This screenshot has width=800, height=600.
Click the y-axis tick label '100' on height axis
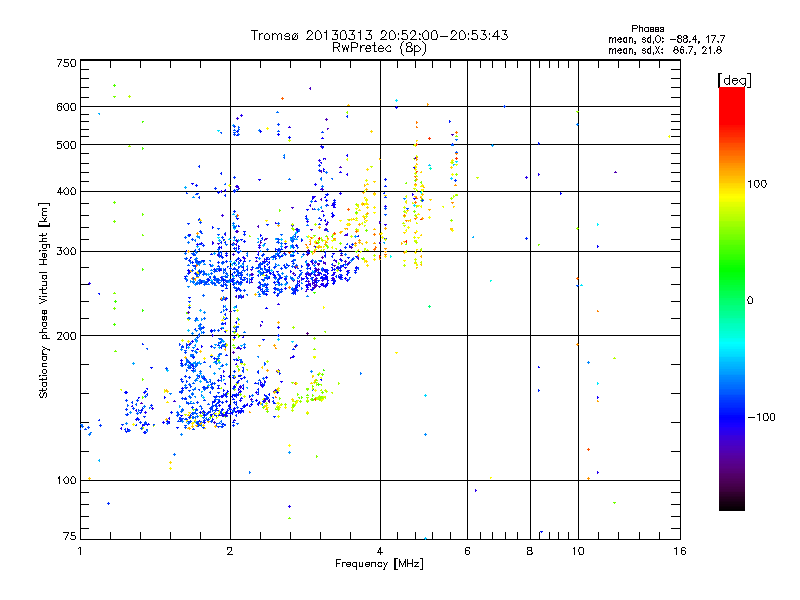coord(67,481)
